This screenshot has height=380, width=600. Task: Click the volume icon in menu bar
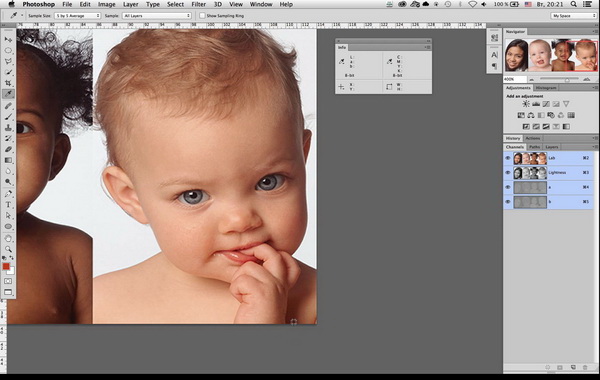[484, 4]
